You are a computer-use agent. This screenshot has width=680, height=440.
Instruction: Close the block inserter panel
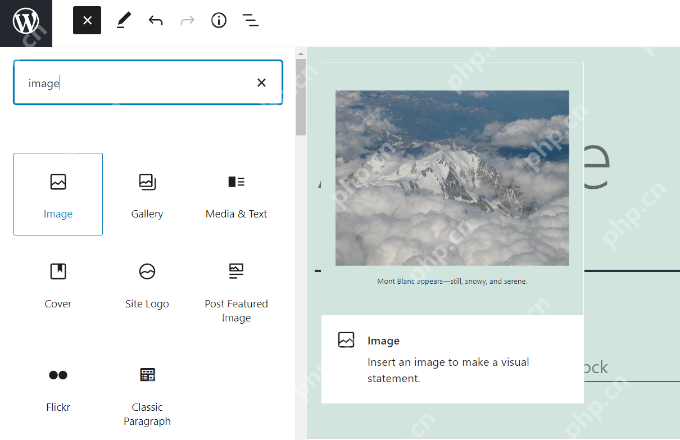87,20
